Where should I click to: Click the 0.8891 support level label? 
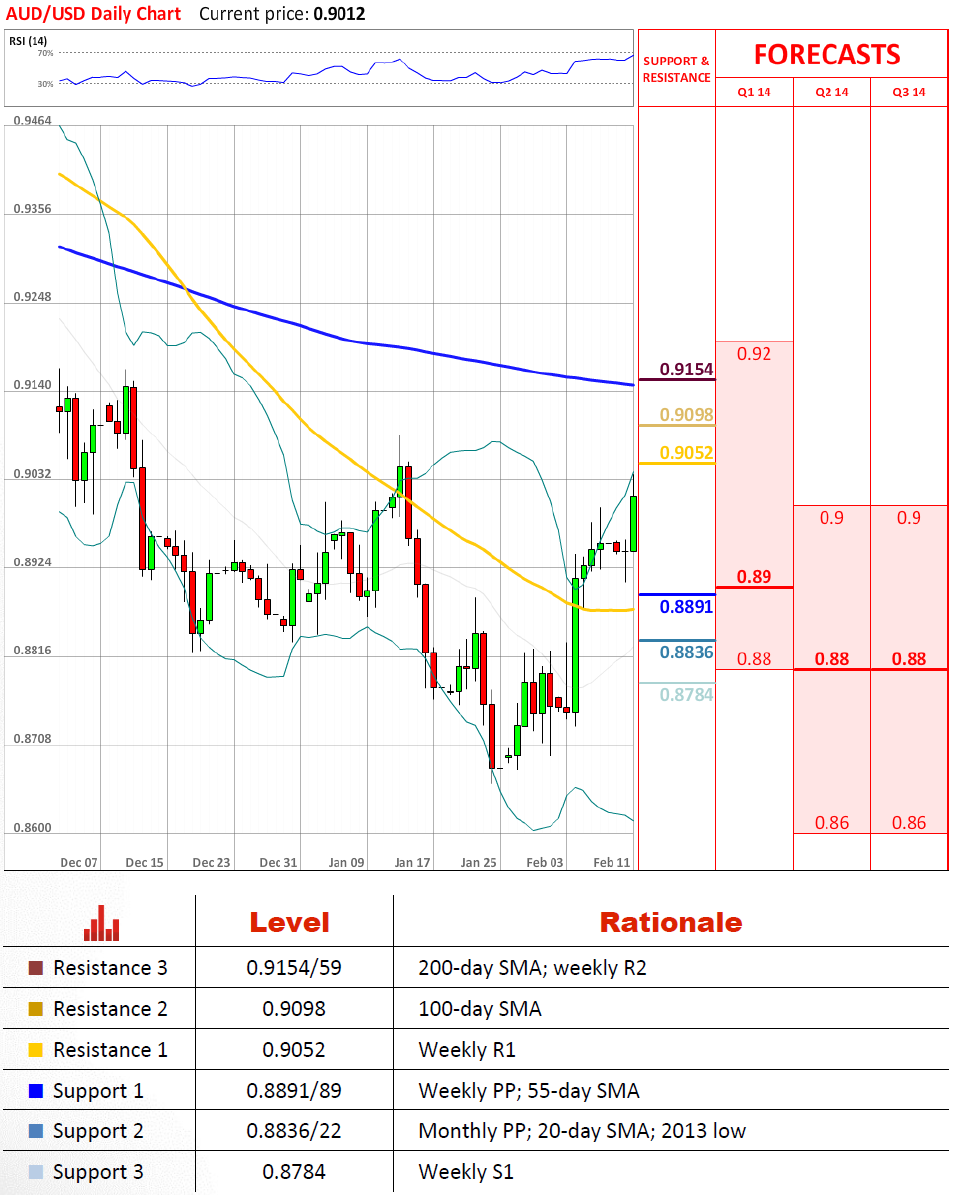pos(686,607)
